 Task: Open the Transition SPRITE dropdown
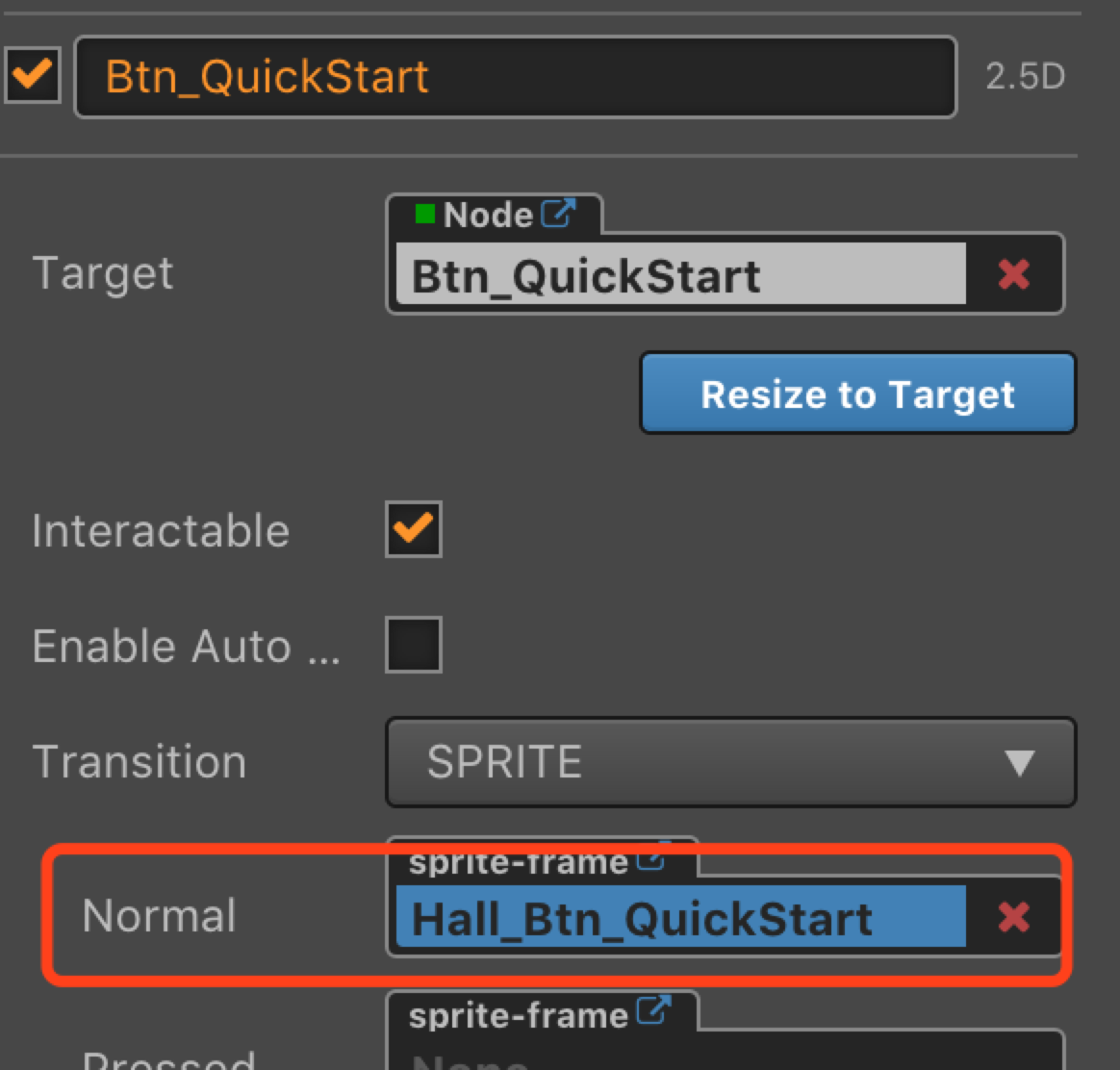coord(729,762)
